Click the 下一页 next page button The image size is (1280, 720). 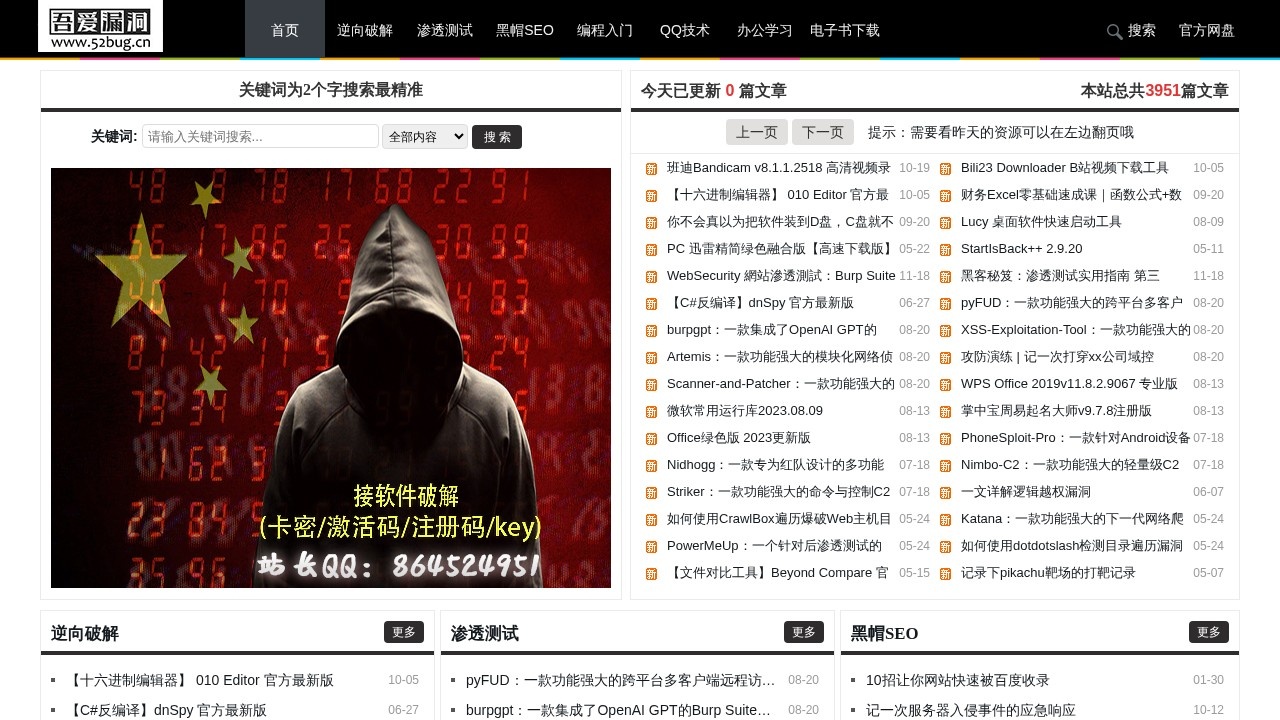[822, 131]
